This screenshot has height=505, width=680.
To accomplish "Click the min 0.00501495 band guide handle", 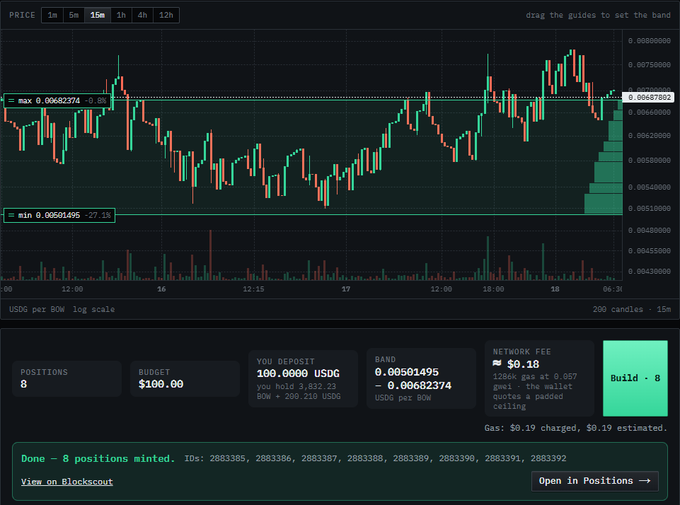I will 59,215.
